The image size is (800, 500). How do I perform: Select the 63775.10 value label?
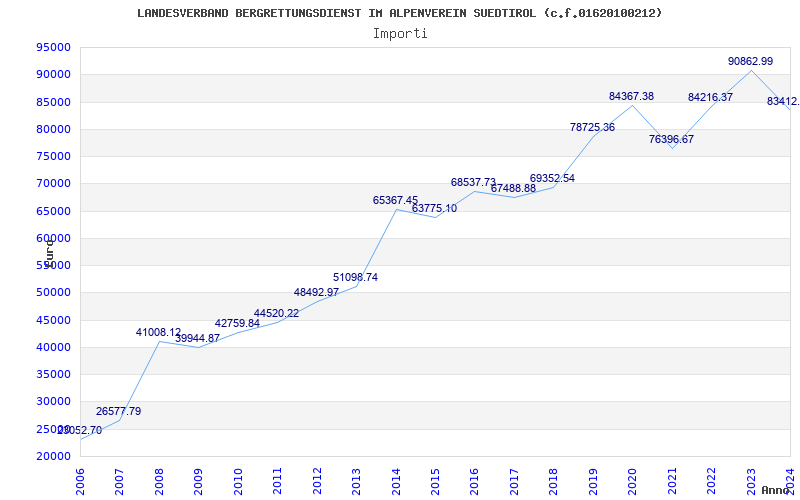pos(434,208)
